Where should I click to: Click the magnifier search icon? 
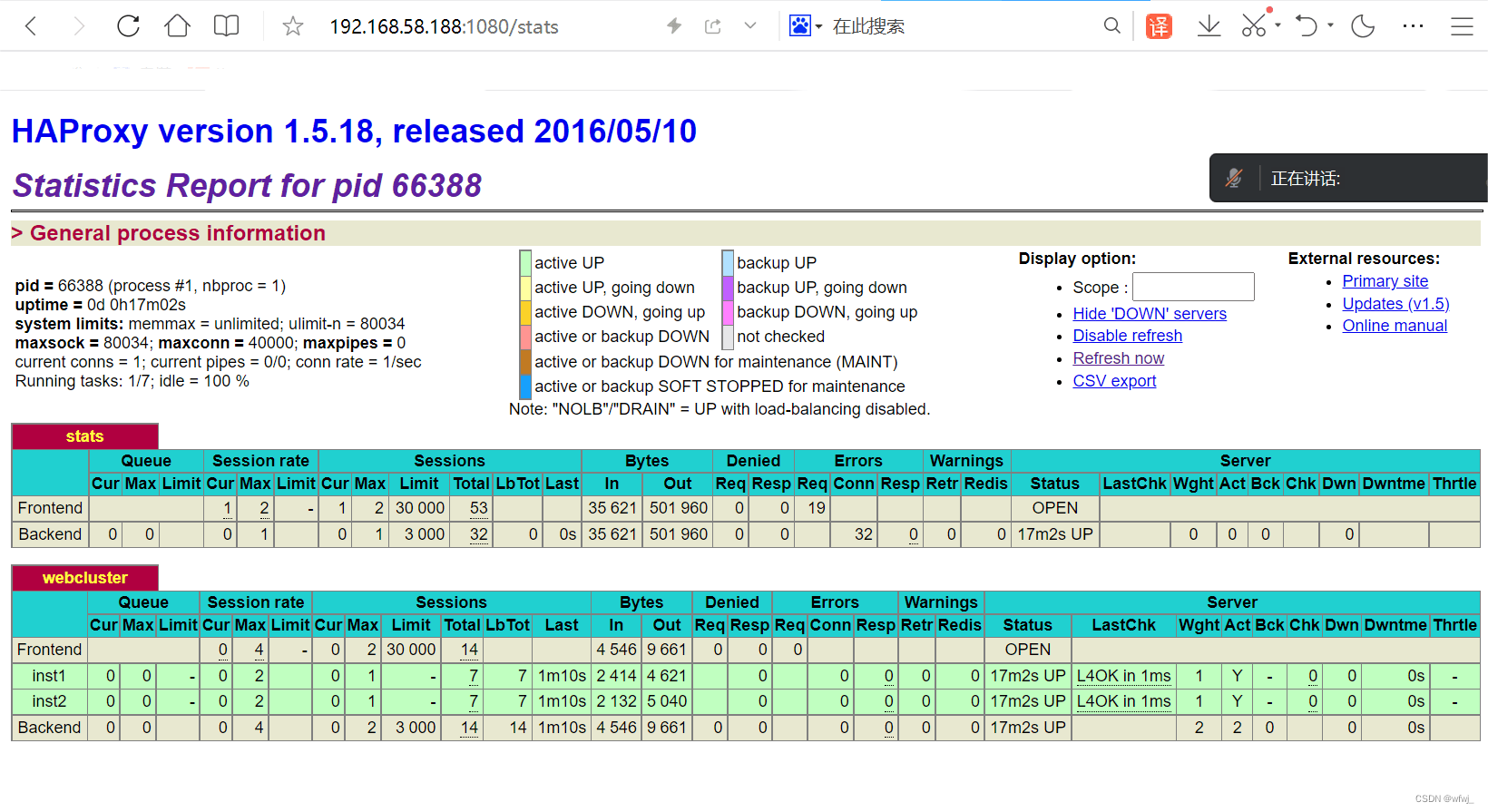[1111, 25]
